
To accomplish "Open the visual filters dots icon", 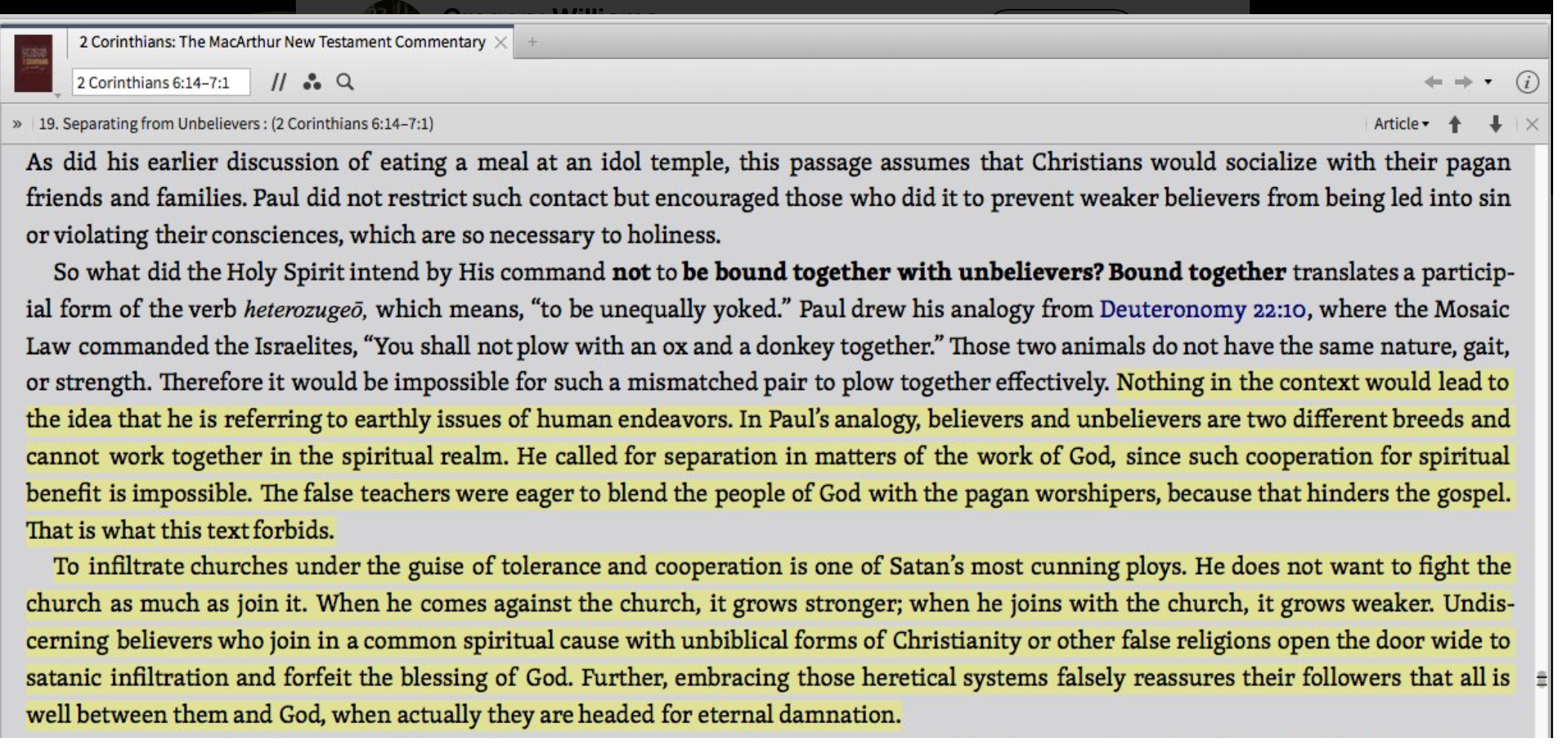I will pos(312,82).
